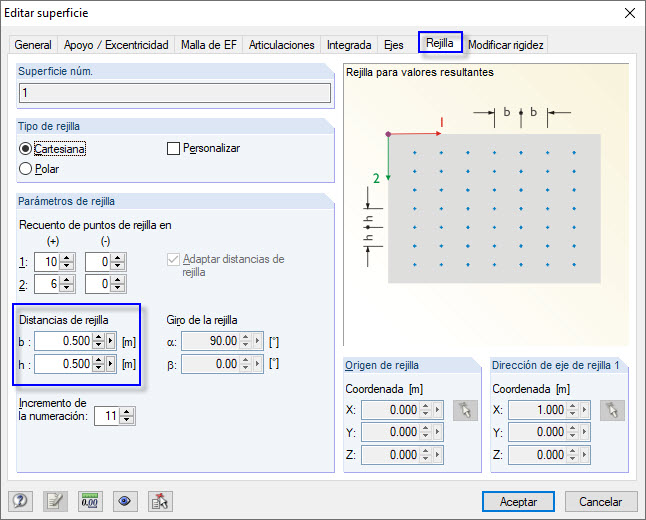
Task: Open the units and decimals icon
Action: pyautogui.click(x=90, y=501)
